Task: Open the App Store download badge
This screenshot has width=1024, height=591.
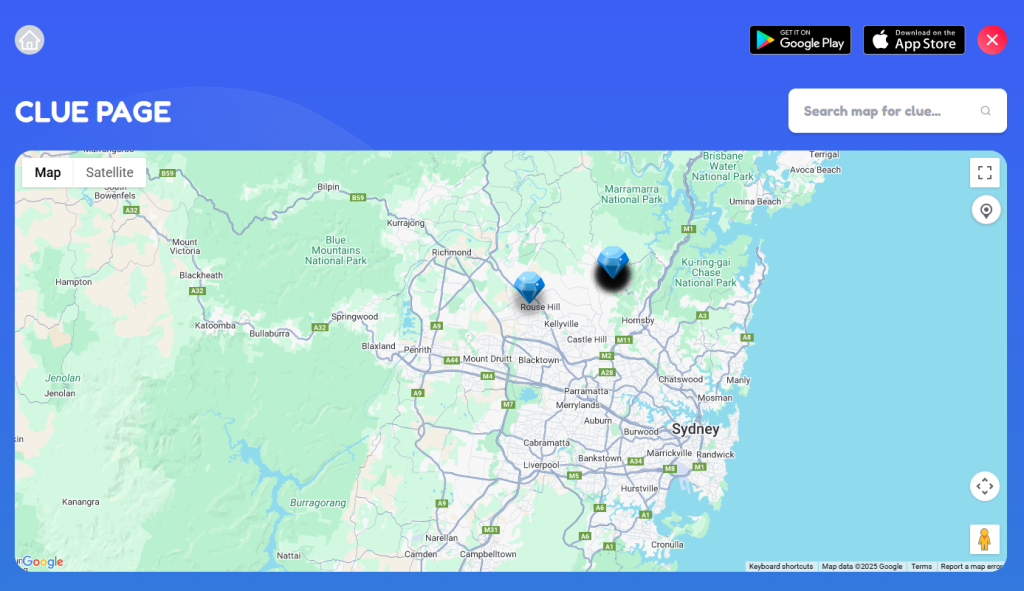Action: point(914,40)
